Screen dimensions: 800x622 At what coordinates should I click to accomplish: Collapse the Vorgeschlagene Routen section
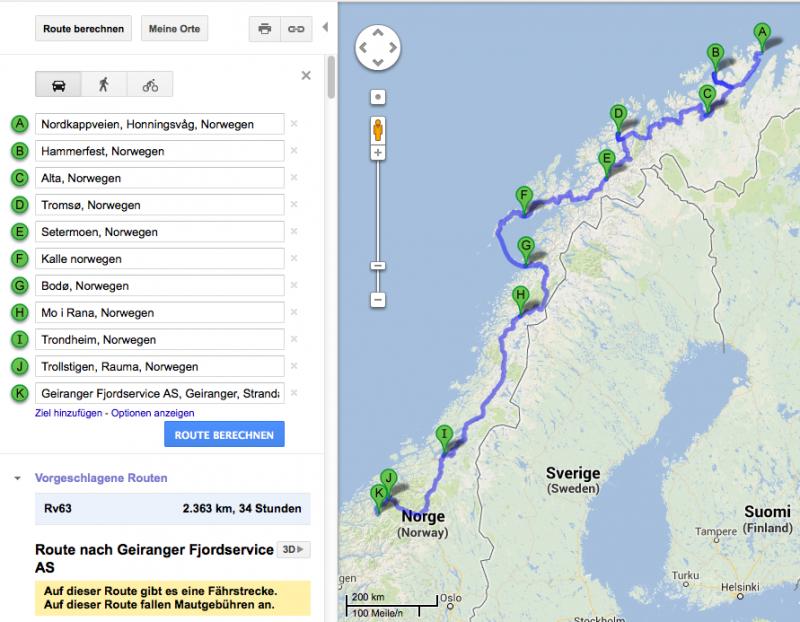18,478
